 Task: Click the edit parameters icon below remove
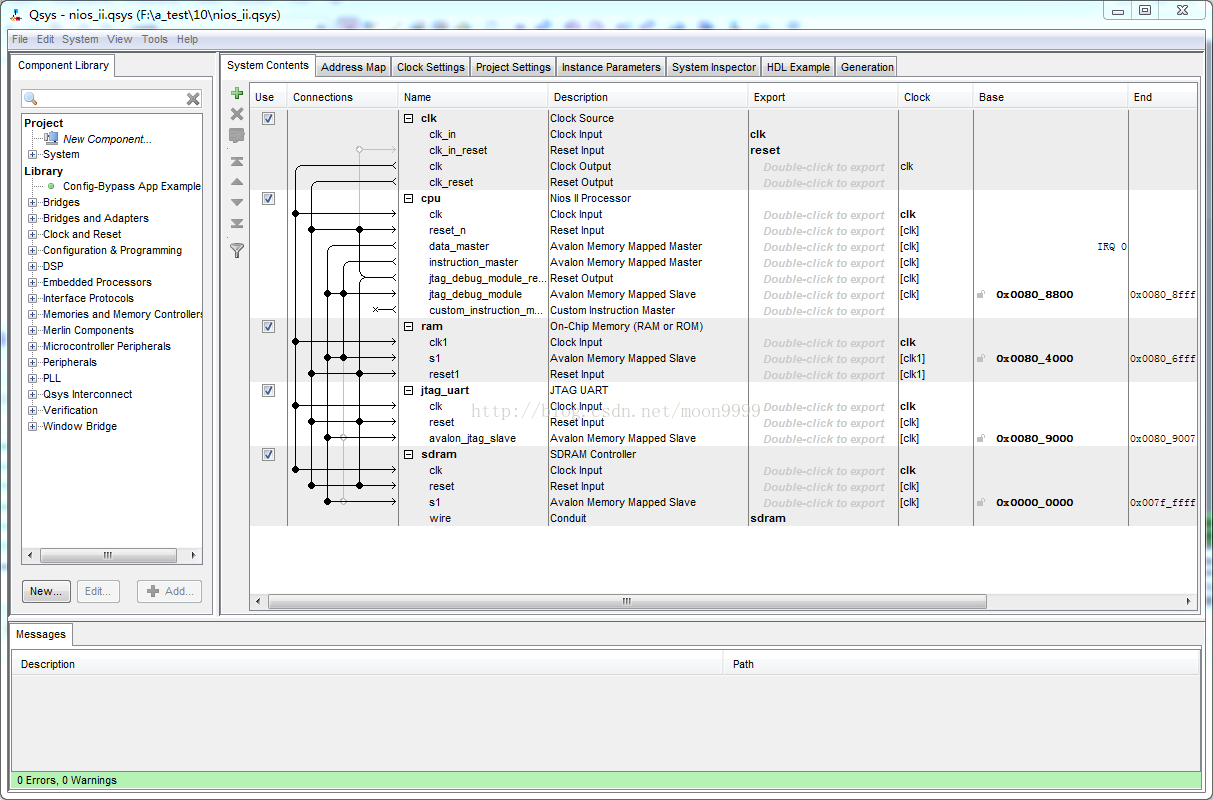237,135
